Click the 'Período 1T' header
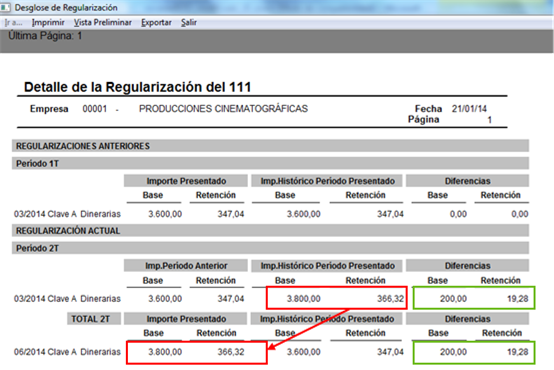The width and height of the screenshot is (554, 370). point(270,164)
